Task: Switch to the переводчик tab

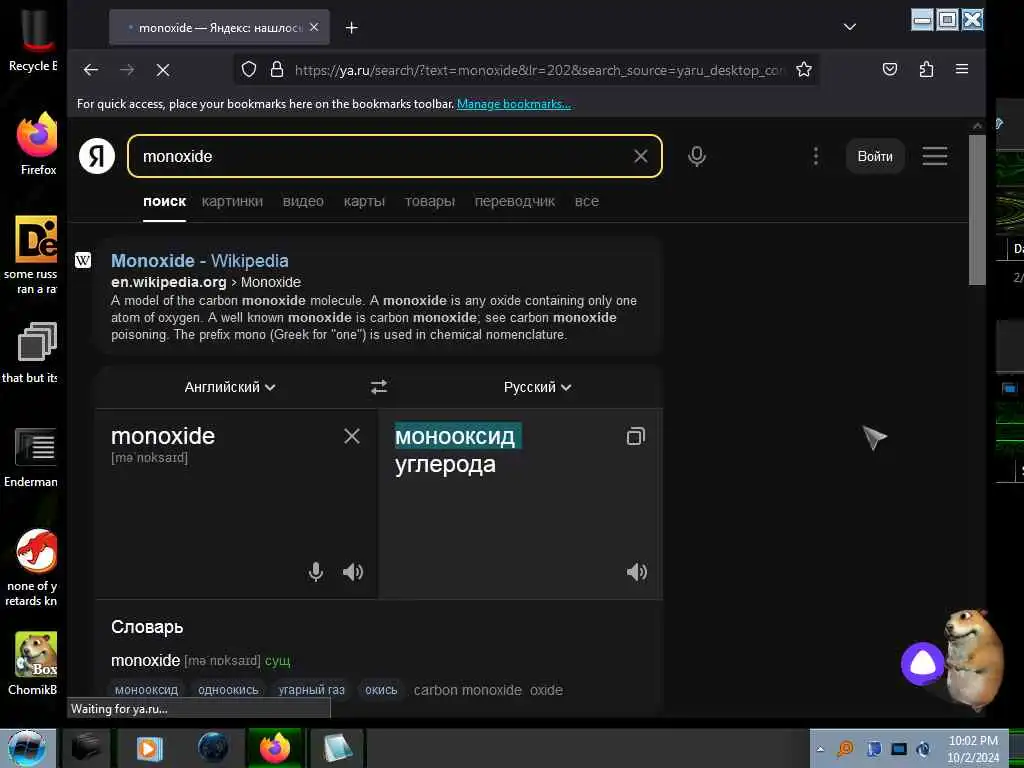Action: [515, 201]
